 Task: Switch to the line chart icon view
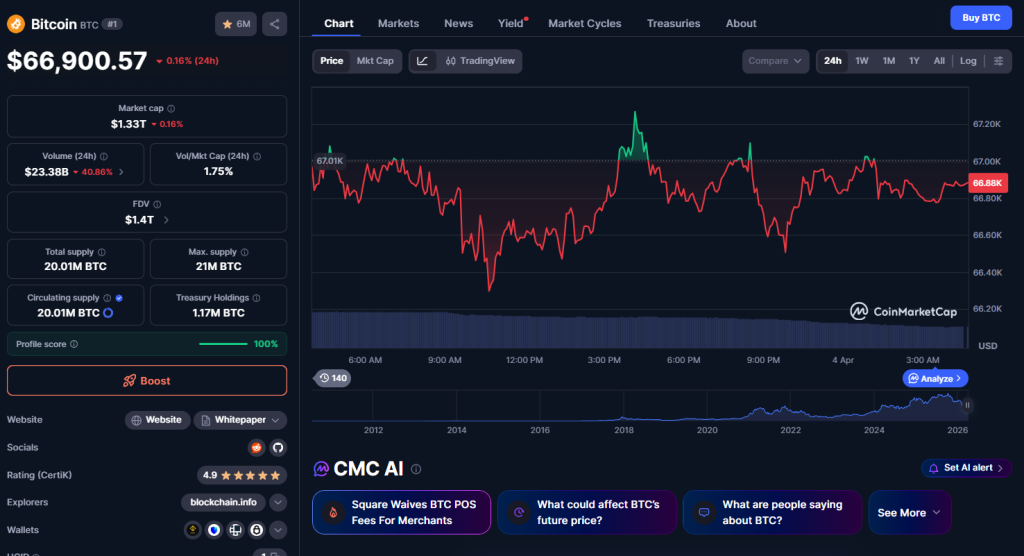point(422,61)
